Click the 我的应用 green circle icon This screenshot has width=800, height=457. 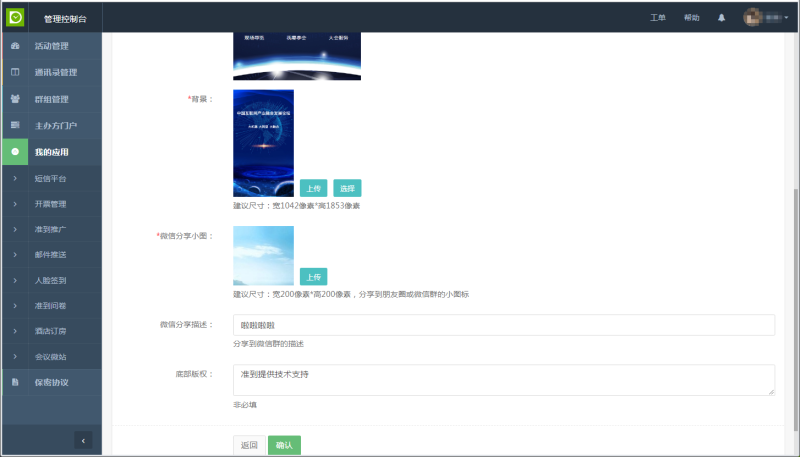[x=15, y=152]
